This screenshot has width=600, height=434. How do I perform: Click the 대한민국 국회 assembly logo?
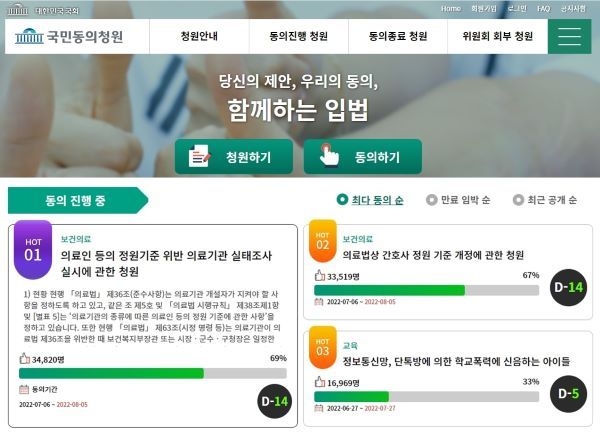(18, 10)
